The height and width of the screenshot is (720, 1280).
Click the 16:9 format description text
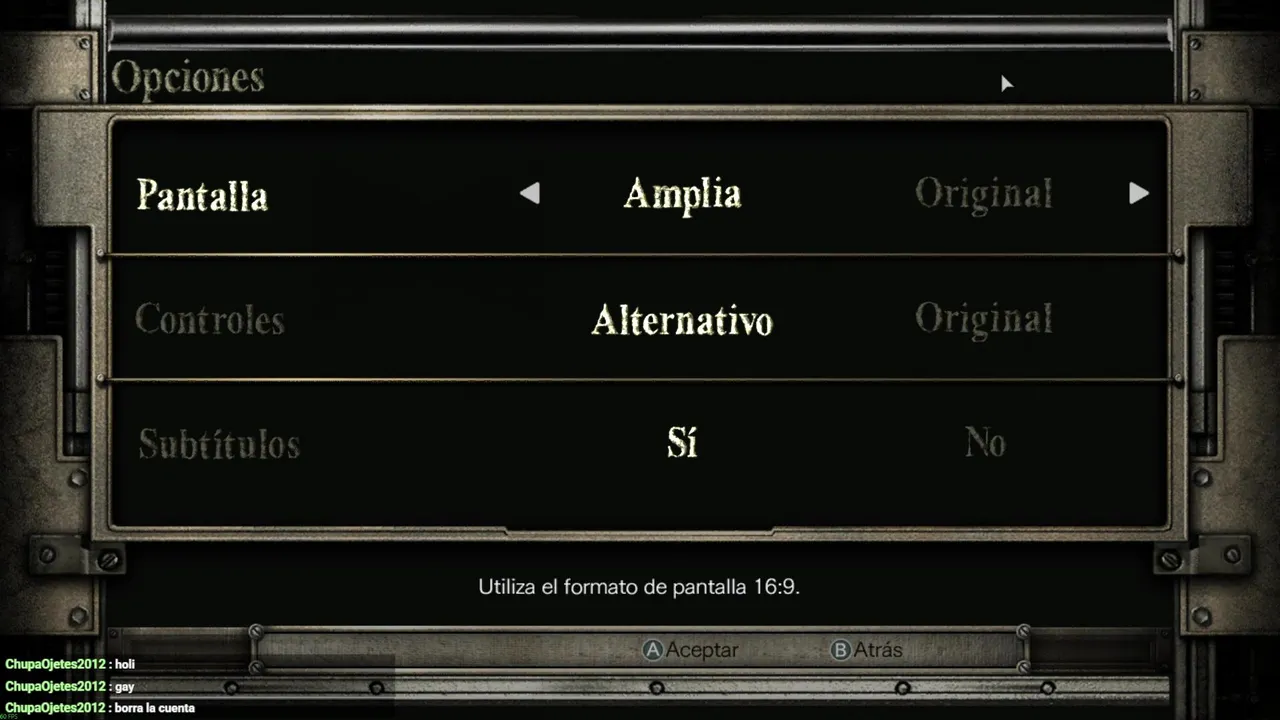(x=639, y=587)
